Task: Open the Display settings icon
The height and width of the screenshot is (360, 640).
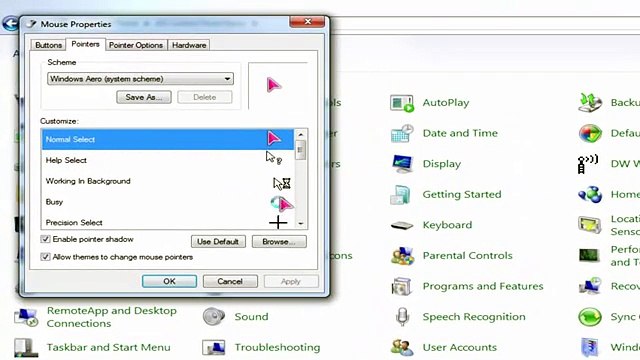Action: tap(402, 164)
